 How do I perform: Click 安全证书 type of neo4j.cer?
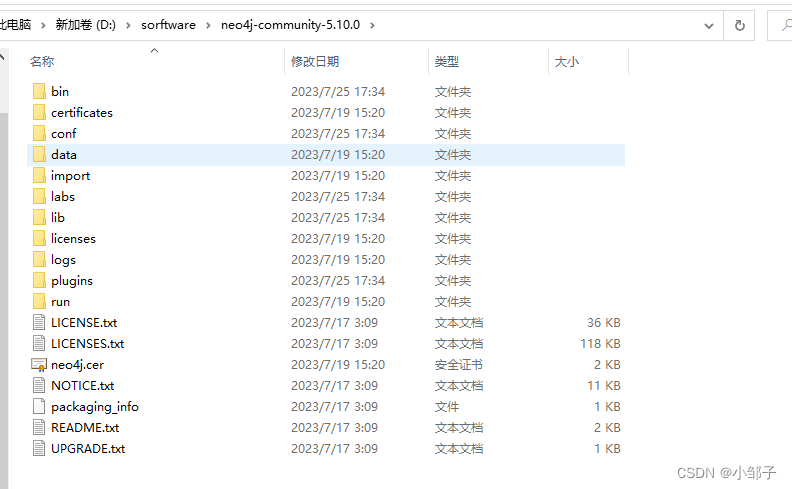pyautogui.click(x=459, y=365)
